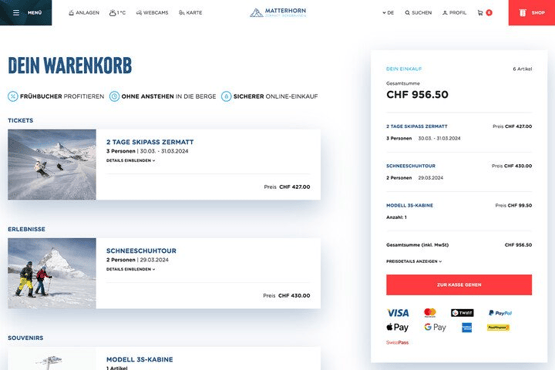Click the TWINT payment logo
Image resolution: width=555 pixels, height=370 pixels.
[x=462, y=313]
